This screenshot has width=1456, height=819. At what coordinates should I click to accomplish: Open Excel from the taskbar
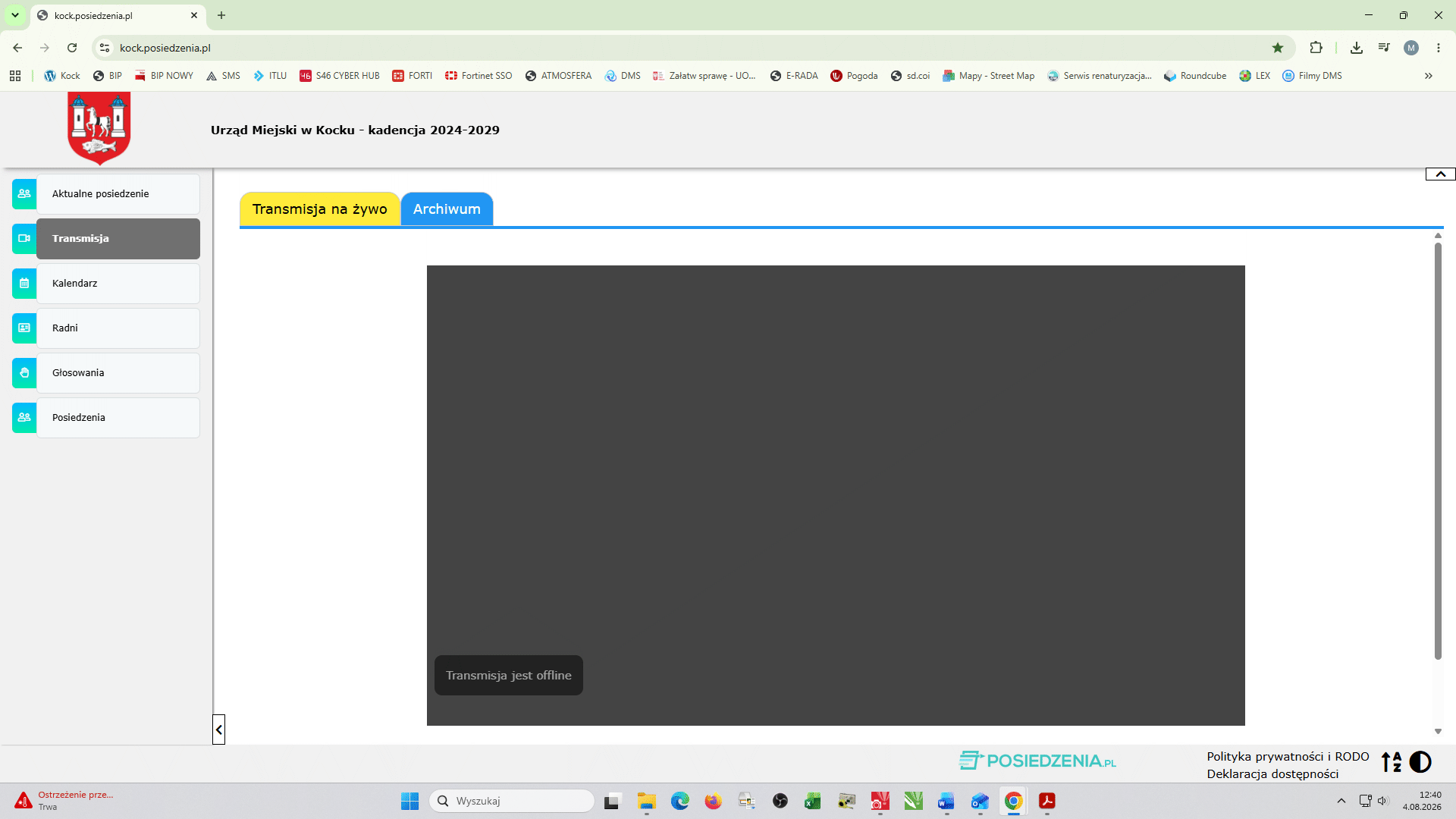pos(813,801)
